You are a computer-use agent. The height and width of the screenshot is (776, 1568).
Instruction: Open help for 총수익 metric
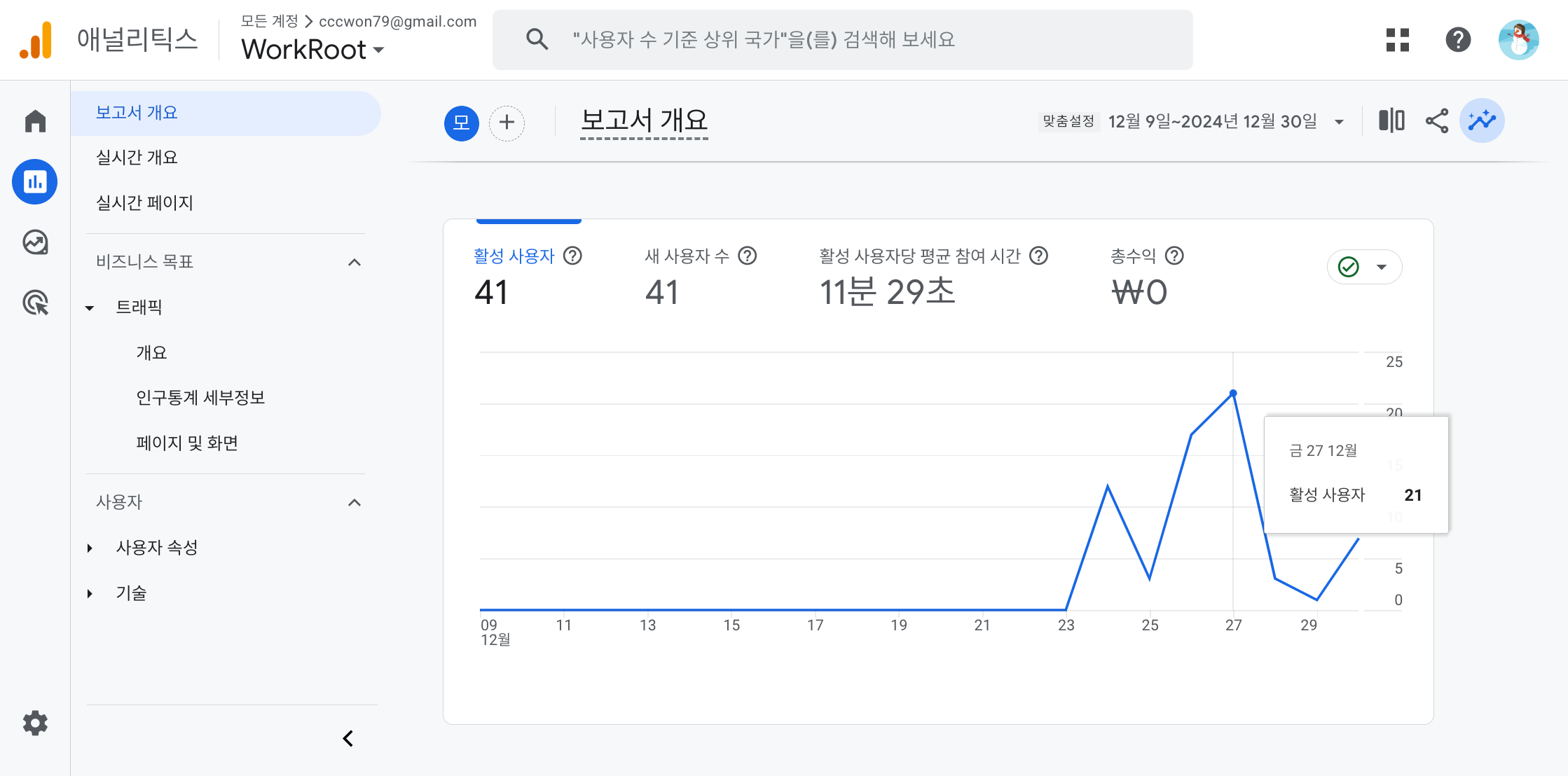1174,256
